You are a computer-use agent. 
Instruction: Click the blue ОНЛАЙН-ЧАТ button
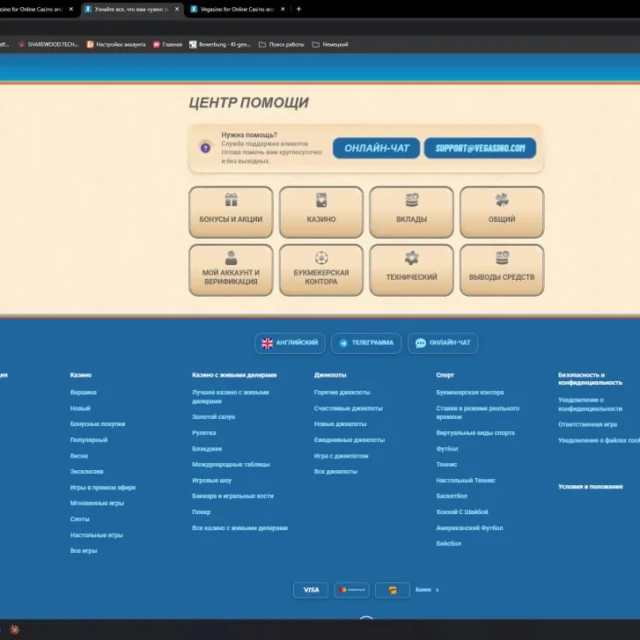click(376, 148)
